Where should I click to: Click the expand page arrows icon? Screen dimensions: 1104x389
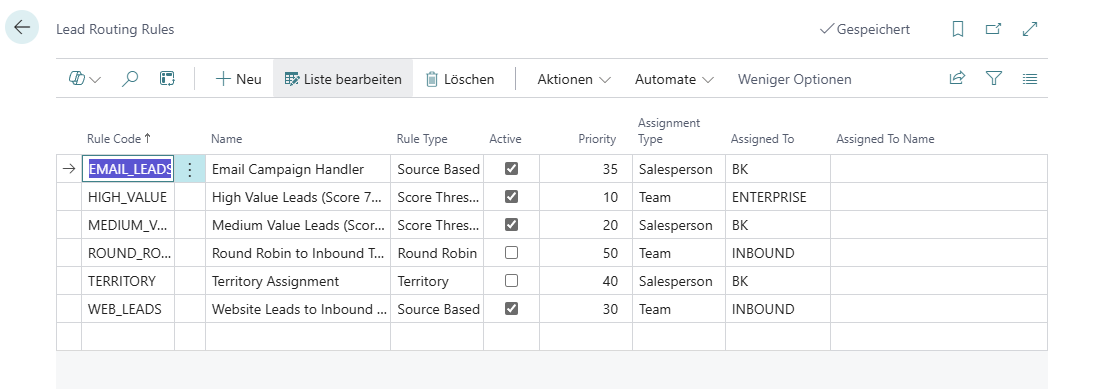[1030, 29]
